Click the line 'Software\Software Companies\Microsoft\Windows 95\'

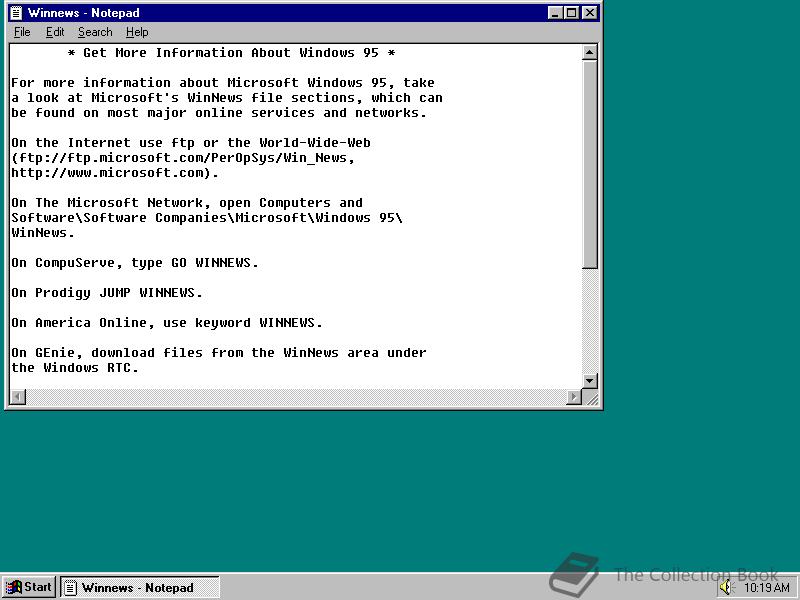207,218
